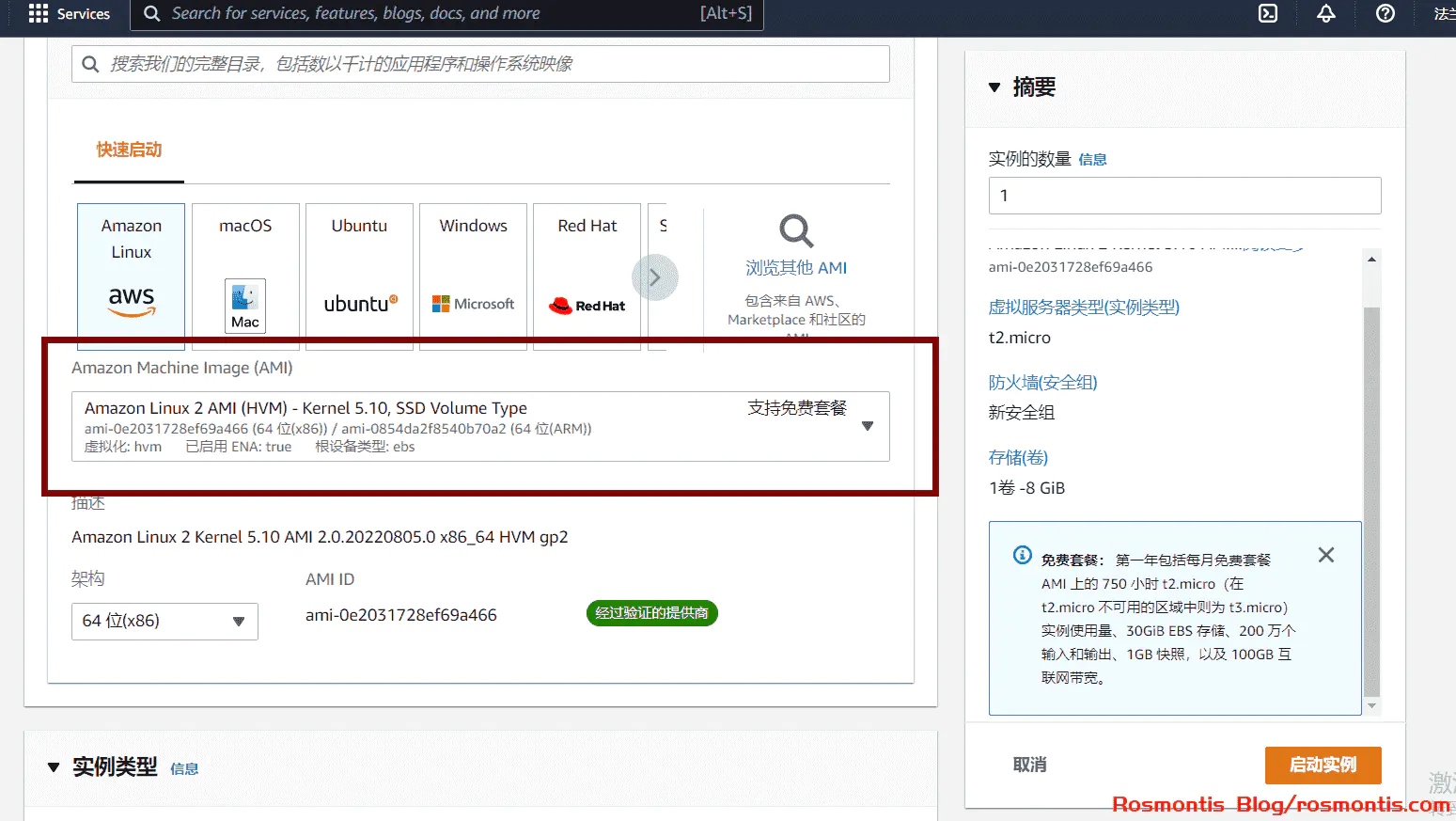Click the 支持免费套餐 label
Screen dimensions: 1456x821
click(x=797, y=407)
